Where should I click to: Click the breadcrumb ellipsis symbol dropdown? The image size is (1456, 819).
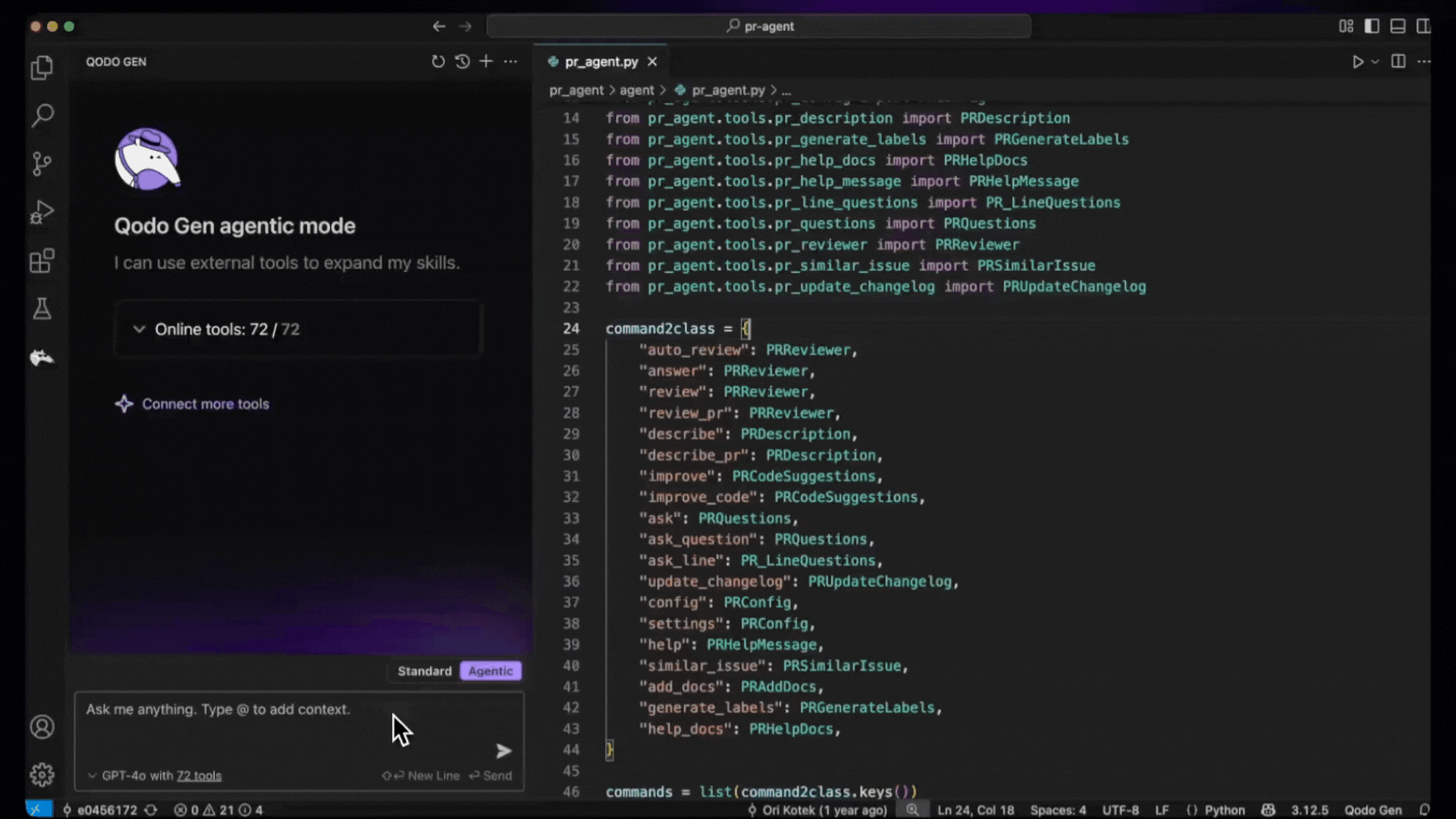coord(786,90)
